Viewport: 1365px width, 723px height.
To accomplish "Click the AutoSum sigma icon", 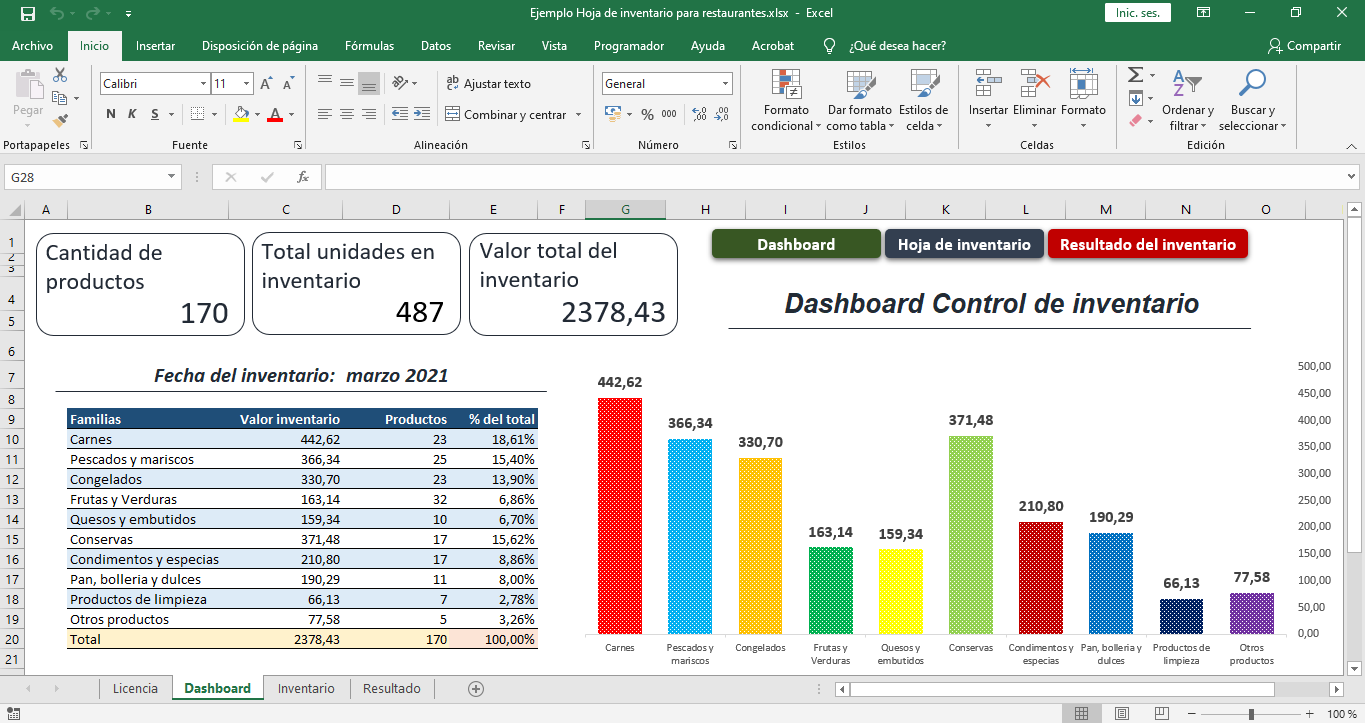I will 1135,76.
